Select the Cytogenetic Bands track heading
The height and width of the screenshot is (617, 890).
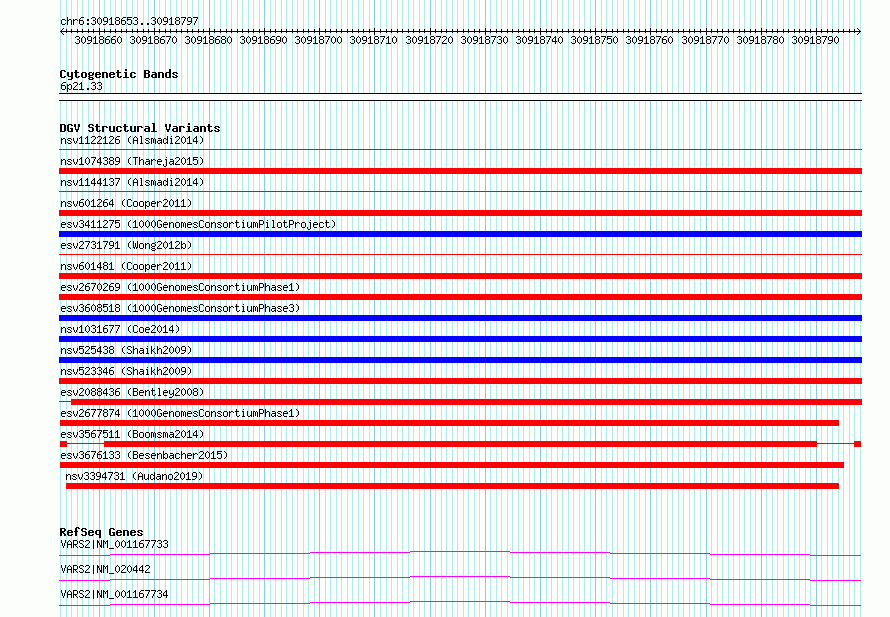(119, 74)
